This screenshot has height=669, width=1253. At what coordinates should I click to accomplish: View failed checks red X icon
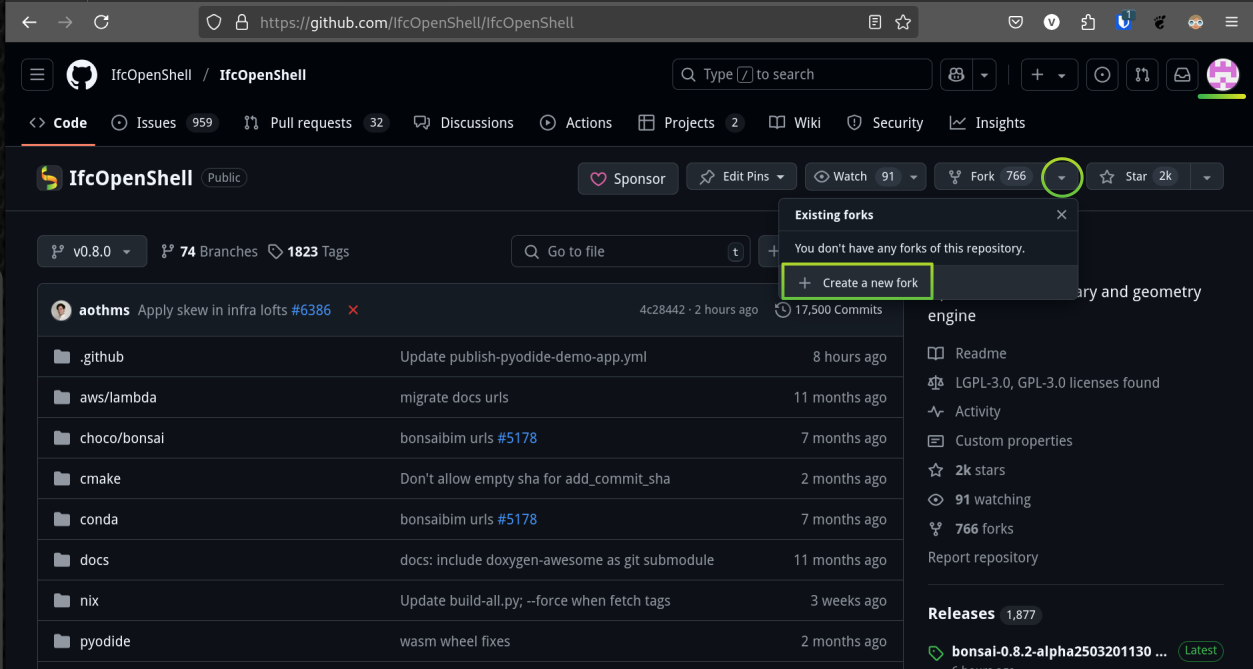pyautogui.click(x=353, y=310)
